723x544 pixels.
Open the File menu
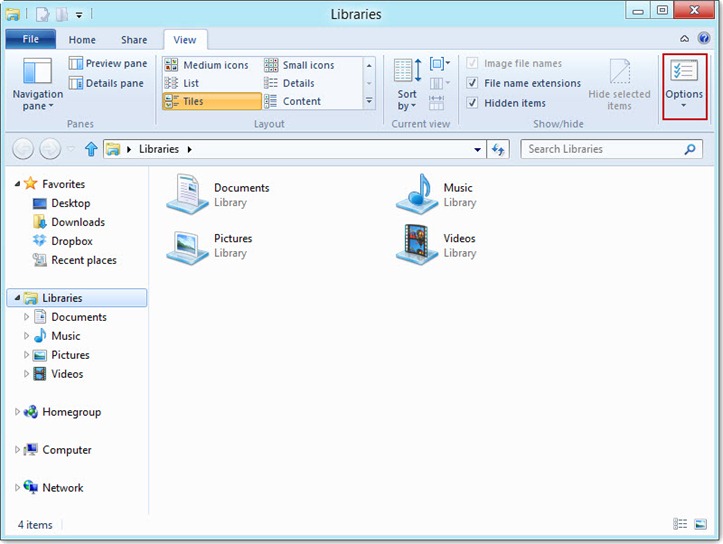[30, 40]
